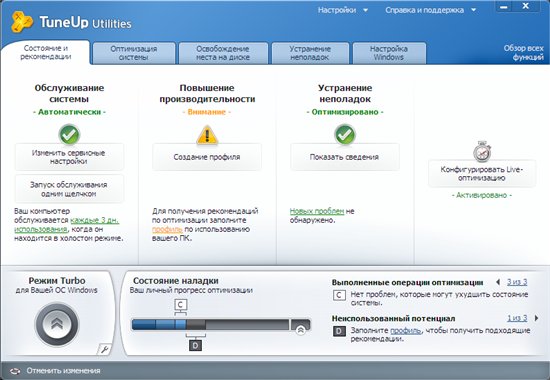The image size is (550, 380).
Task: Click the Оптимизировано status text
Action: click(345, 112)
